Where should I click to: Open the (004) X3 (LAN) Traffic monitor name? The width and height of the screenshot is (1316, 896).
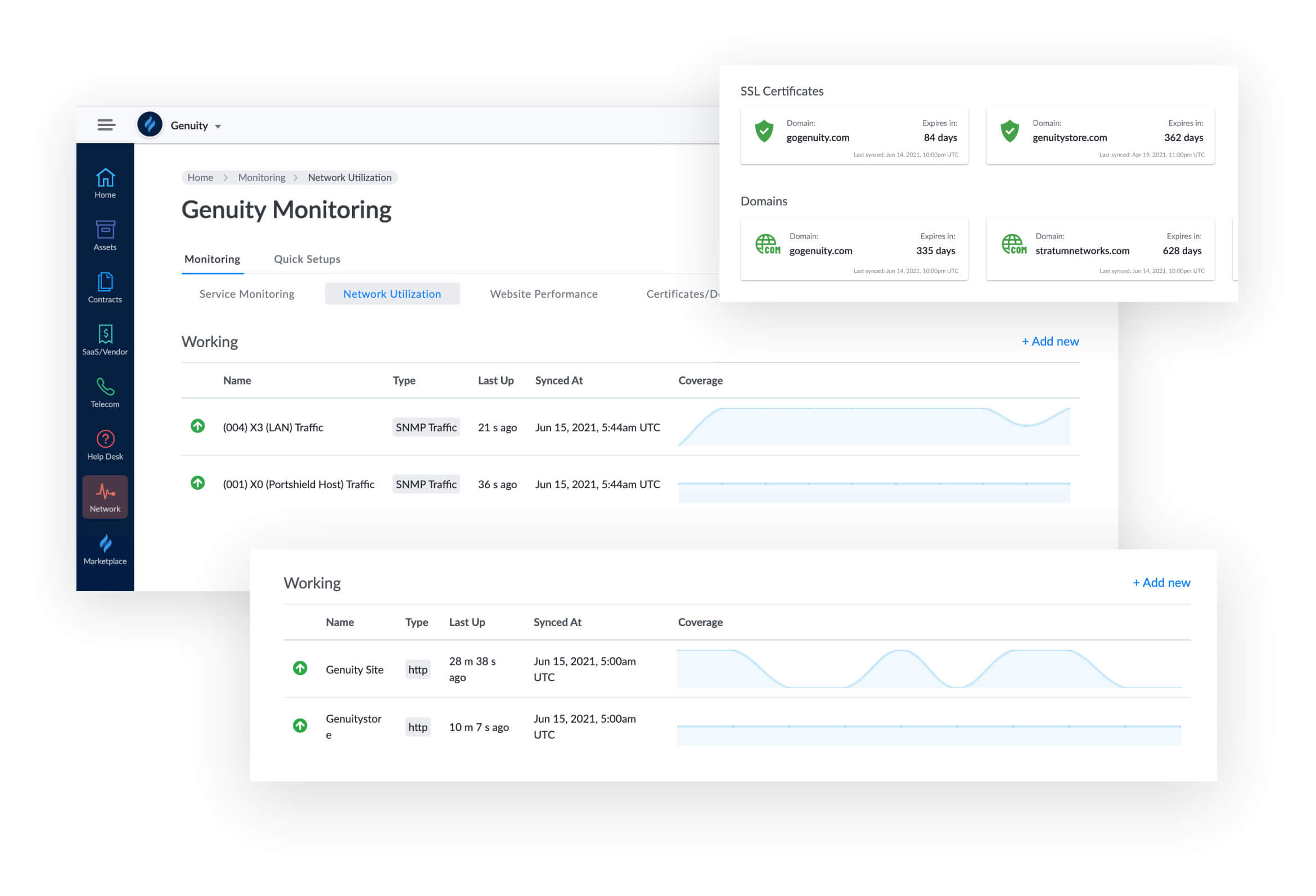coord(273,427)
